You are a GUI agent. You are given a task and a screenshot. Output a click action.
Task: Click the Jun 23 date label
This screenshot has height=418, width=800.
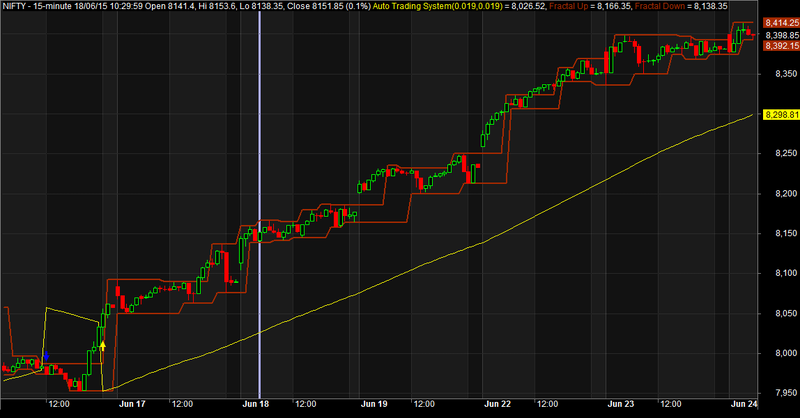[x=621, y=404]
